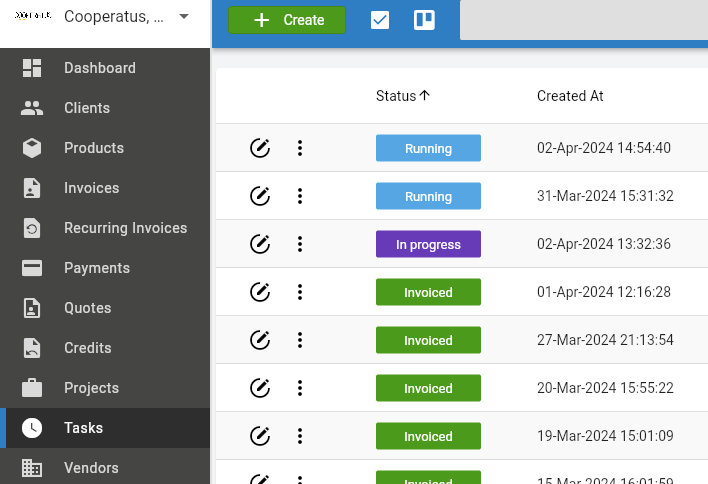Image resolution: width=708 pixels, height=484 pixels.
Task: Open Clients in the sidebar
Action: click(x=105, y=108)
